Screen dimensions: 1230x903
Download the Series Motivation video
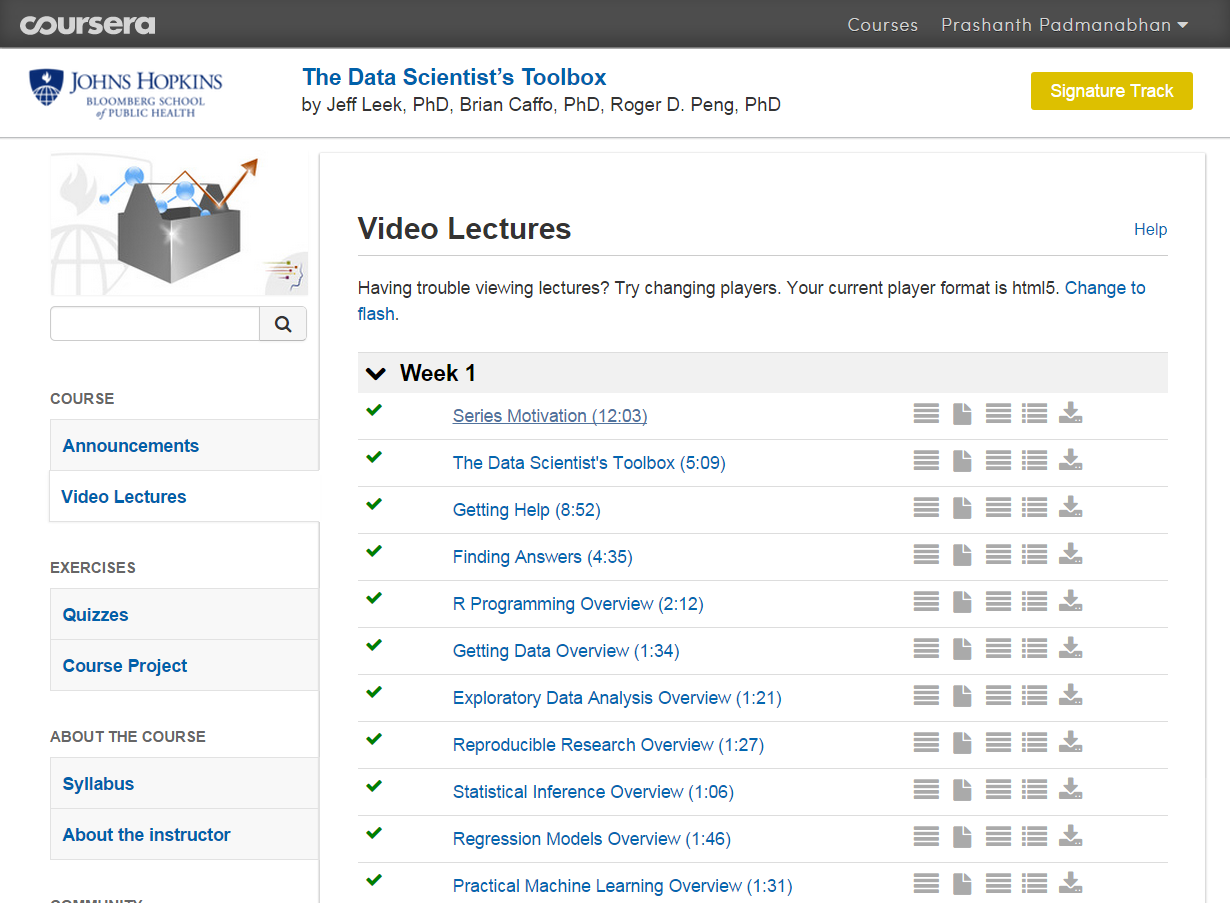pos(1071,413)
